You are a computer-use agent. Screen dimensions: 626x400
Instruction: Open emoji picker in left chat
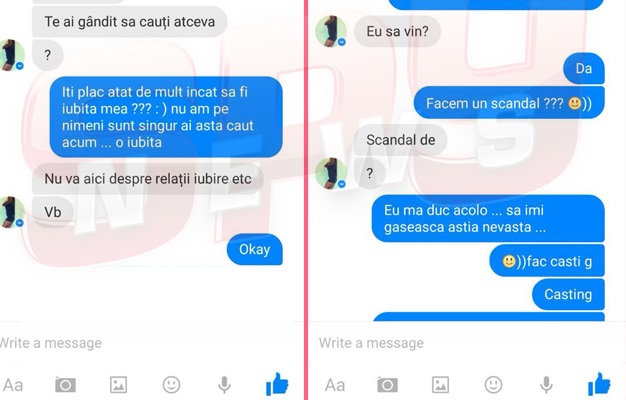[171, 385]
